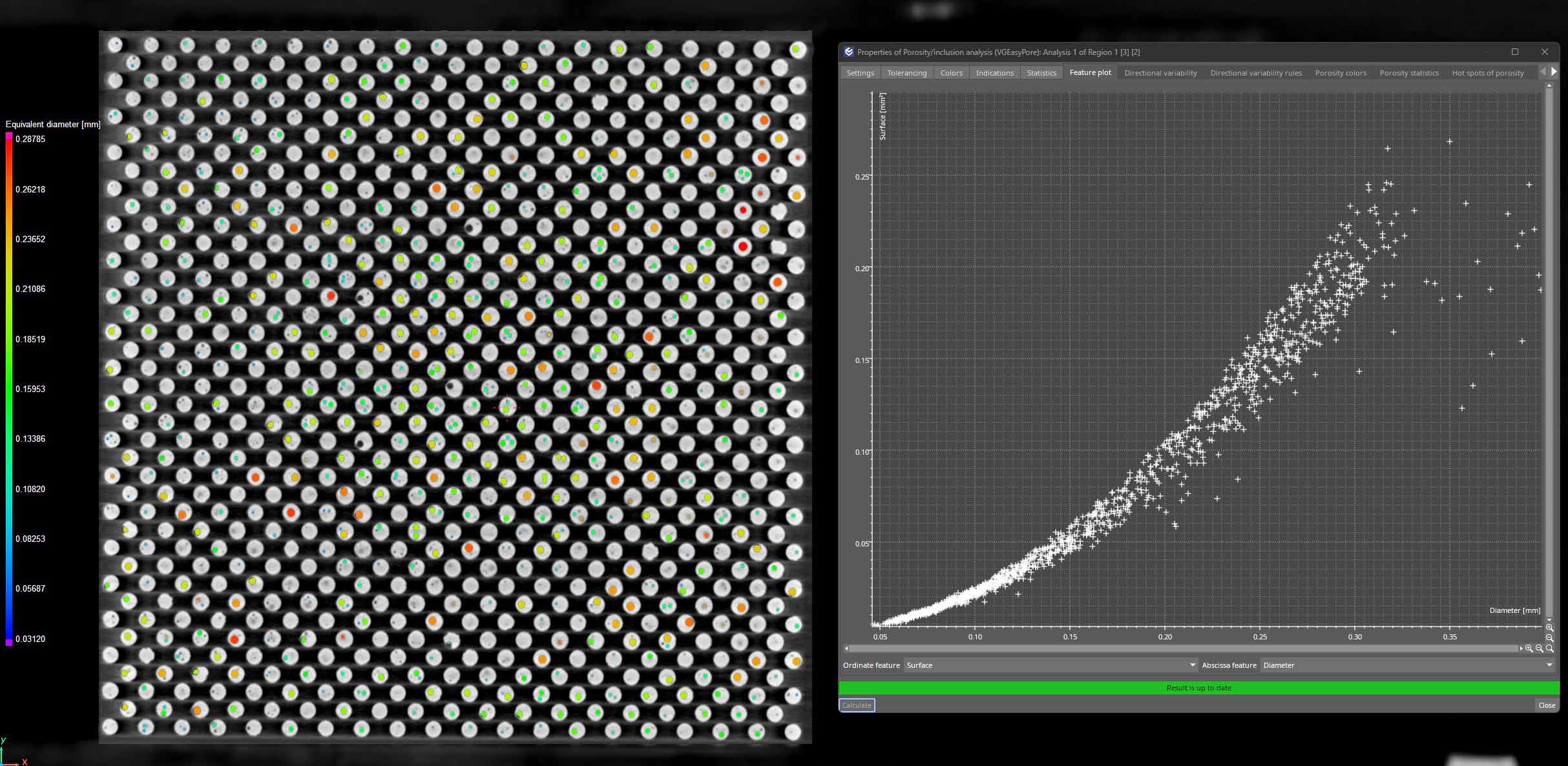Click the horizontal scrollbar's right arrow

pos(1521,648)
